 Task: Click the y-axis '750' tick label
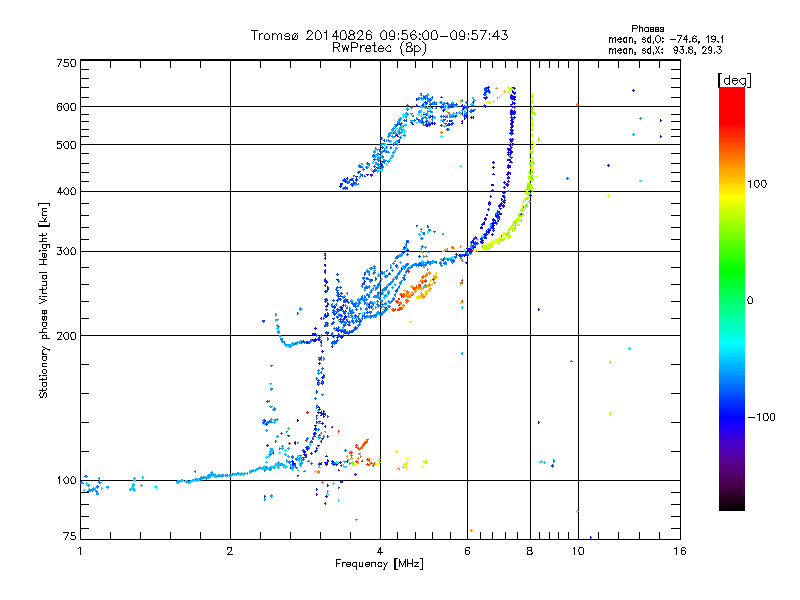click(x=66, y=63)
